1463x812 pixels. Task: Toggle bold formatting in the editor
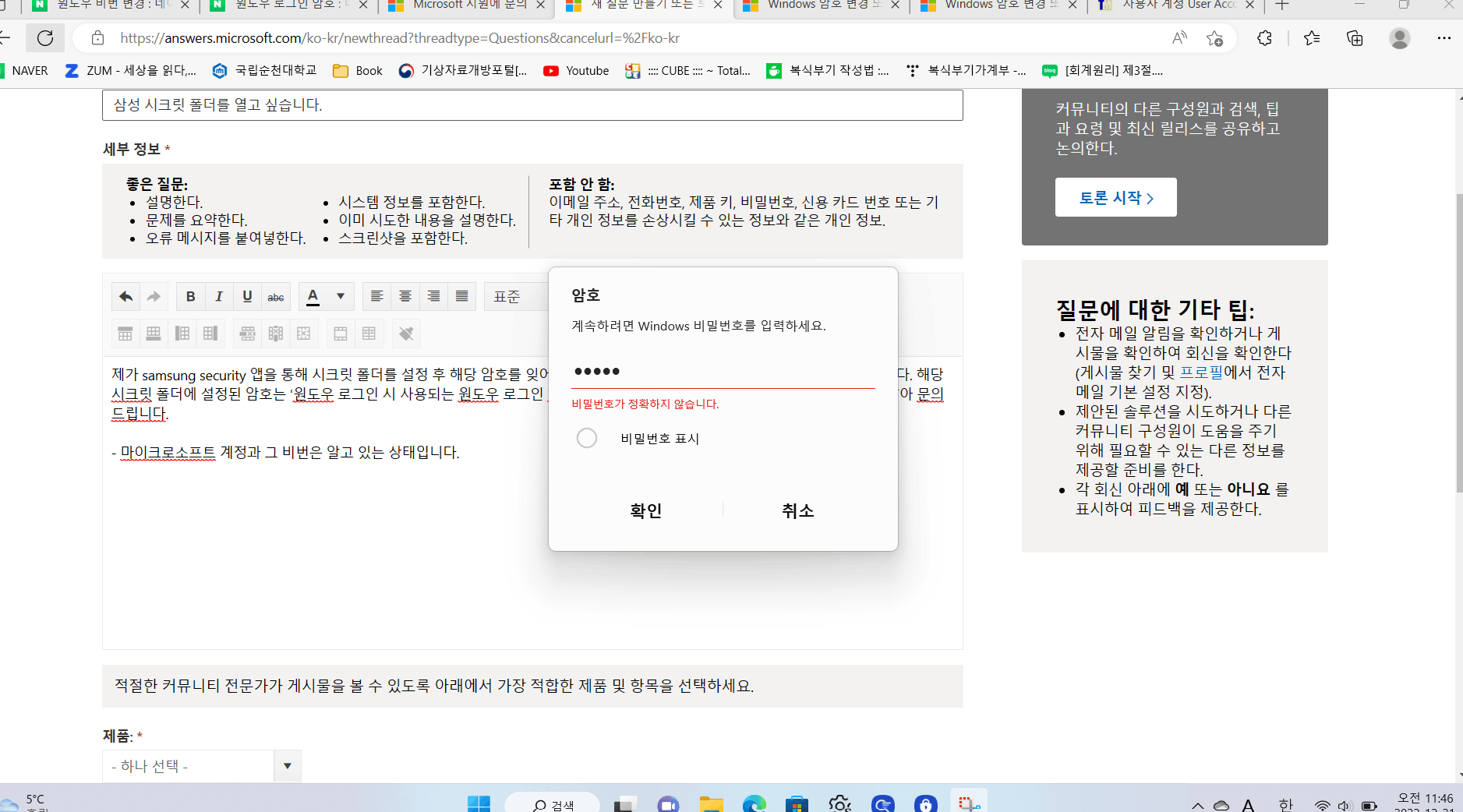tap(190, 296)
